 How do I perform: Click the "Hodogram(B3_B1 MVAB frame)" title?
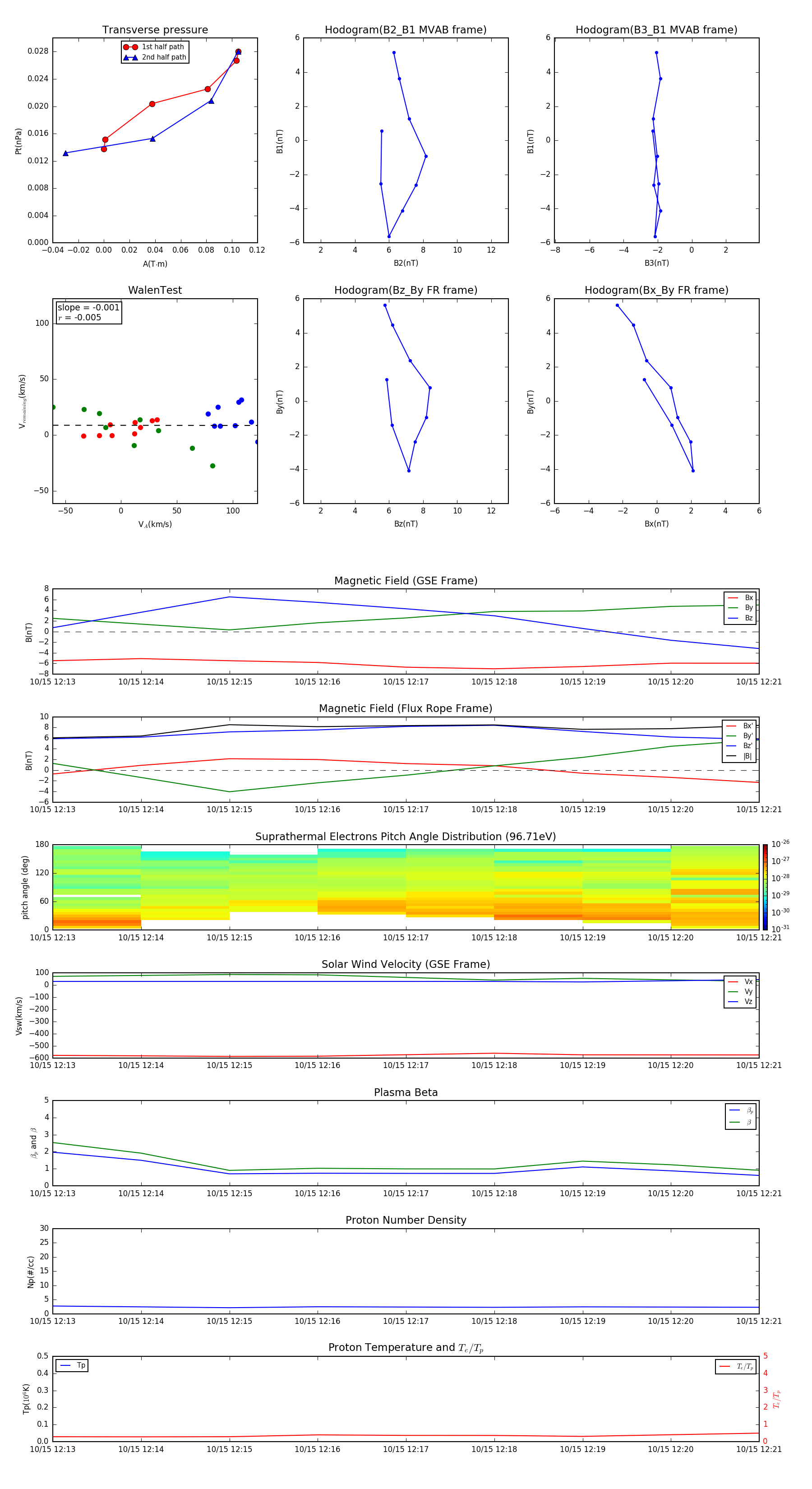656,30
